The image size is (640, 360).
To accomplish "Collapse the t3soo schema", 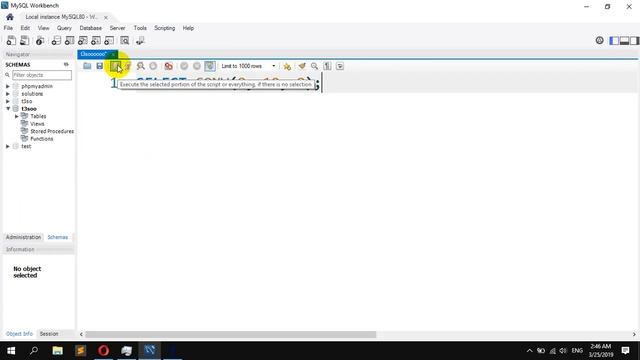I will click(8, 109).
